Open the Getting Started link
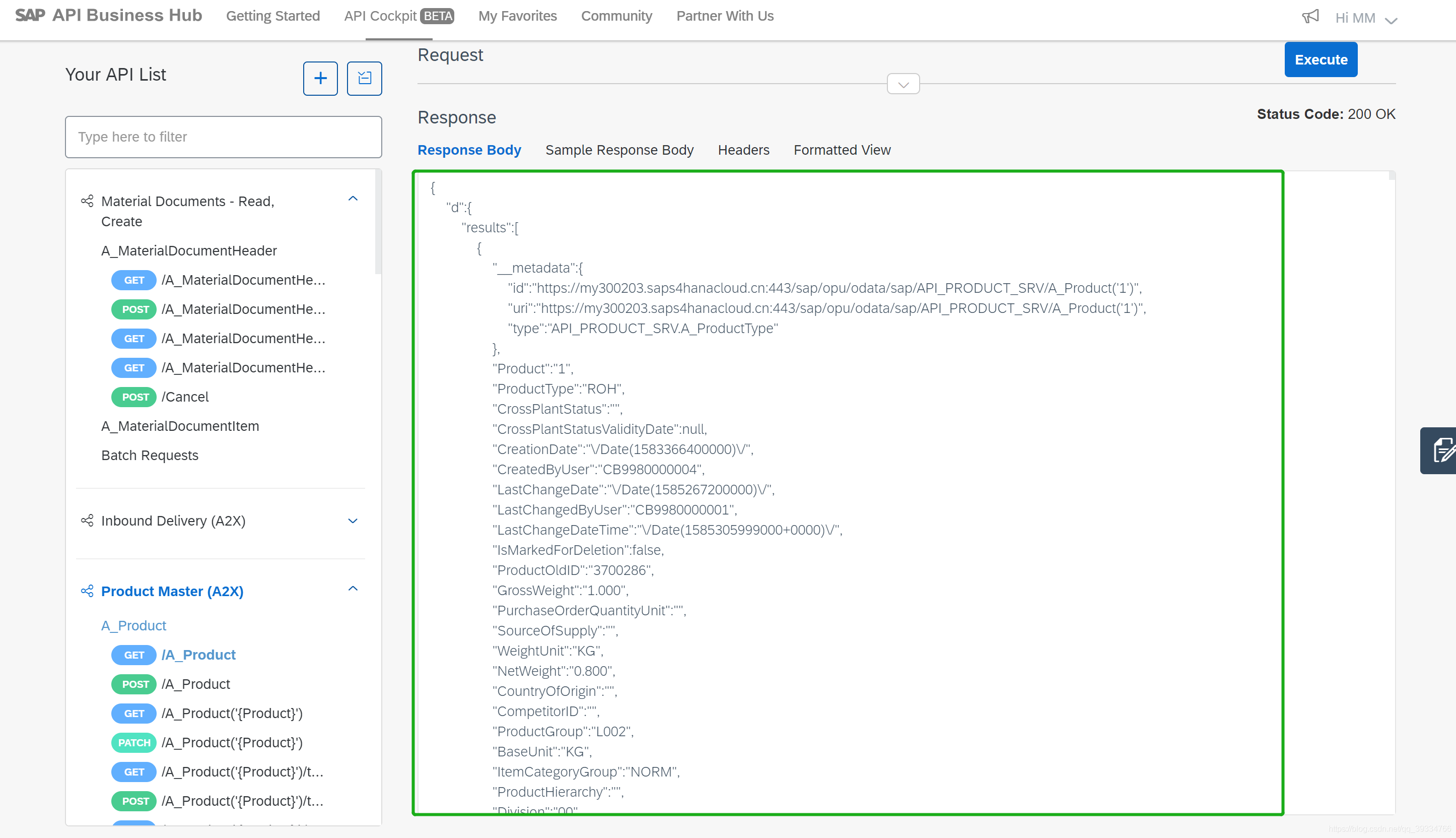 [272, 16]
